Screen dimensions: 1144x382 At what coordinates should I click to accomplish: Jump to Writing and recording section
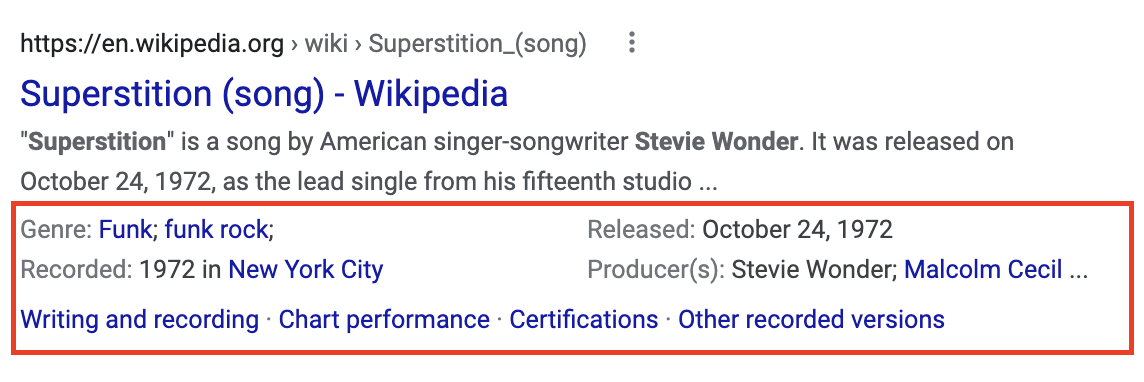(x=139, y=319)
